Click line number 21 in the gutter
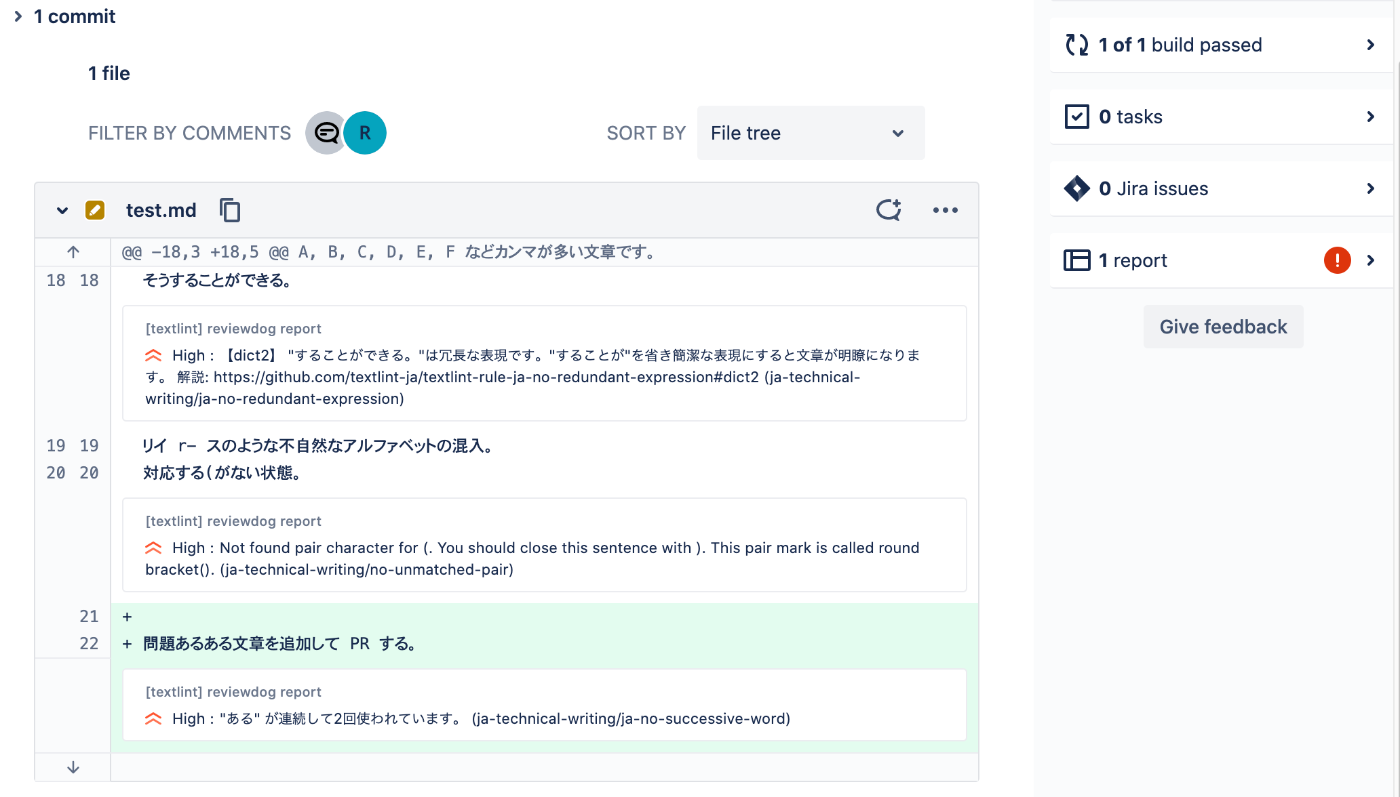Screen dimensions: 1400x797 point(89,617)
